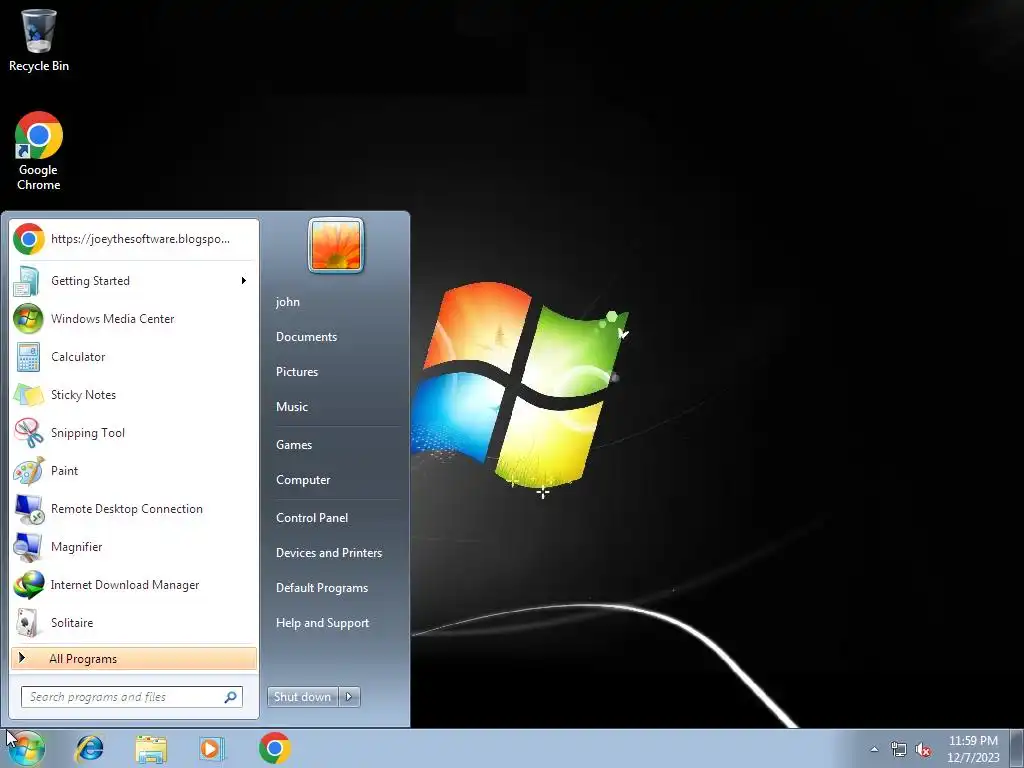Click the search magnifier icon

point(231,697)
